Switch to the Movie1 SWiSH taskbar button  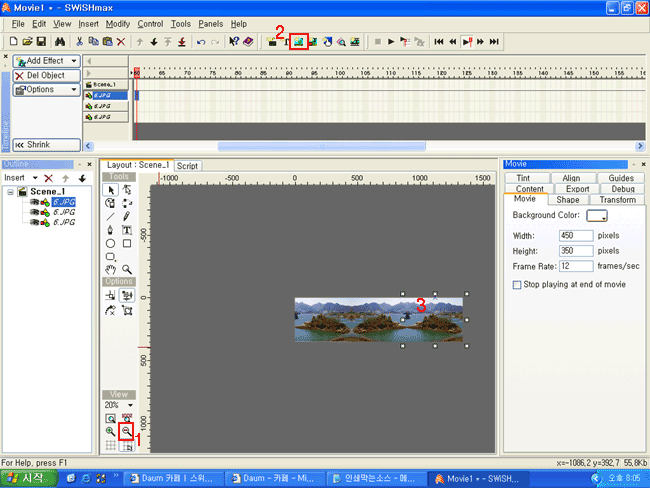pyautogui.click(x=477, y=479)
